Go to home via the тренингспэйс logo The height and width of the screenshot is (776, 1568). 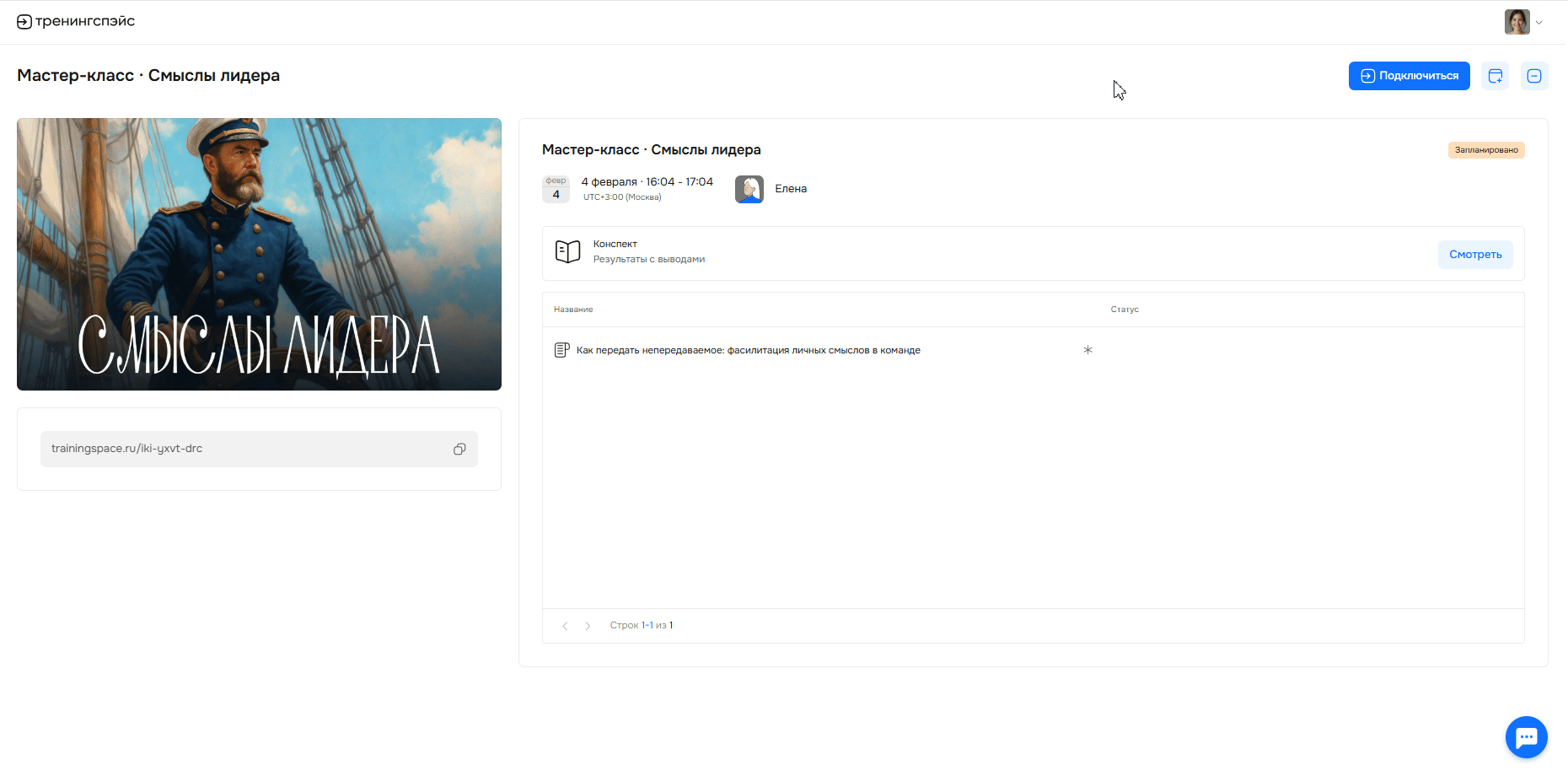76,21
